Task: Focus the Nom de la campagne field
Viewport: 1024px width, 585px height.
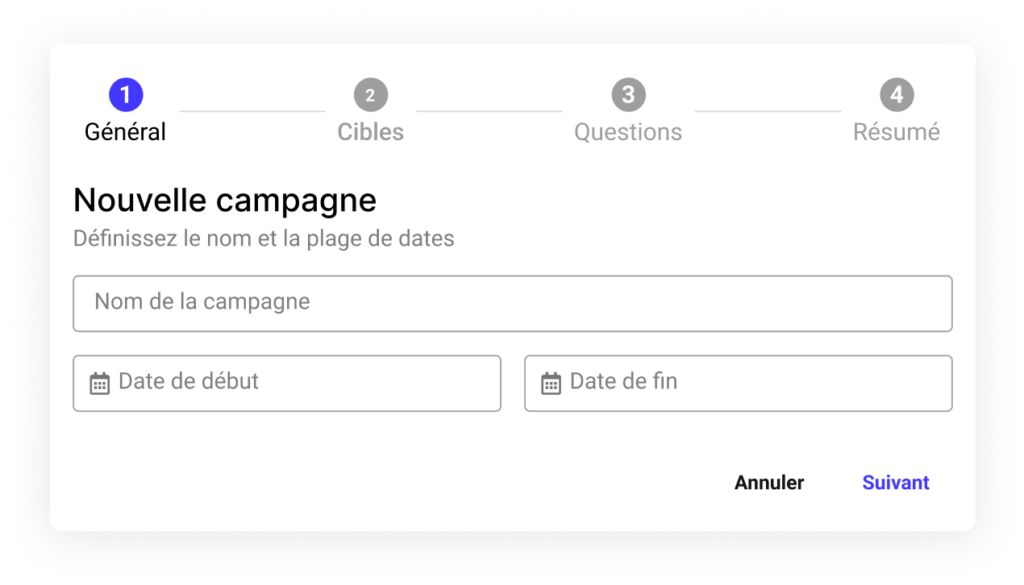Action: (x=512, y=303)
